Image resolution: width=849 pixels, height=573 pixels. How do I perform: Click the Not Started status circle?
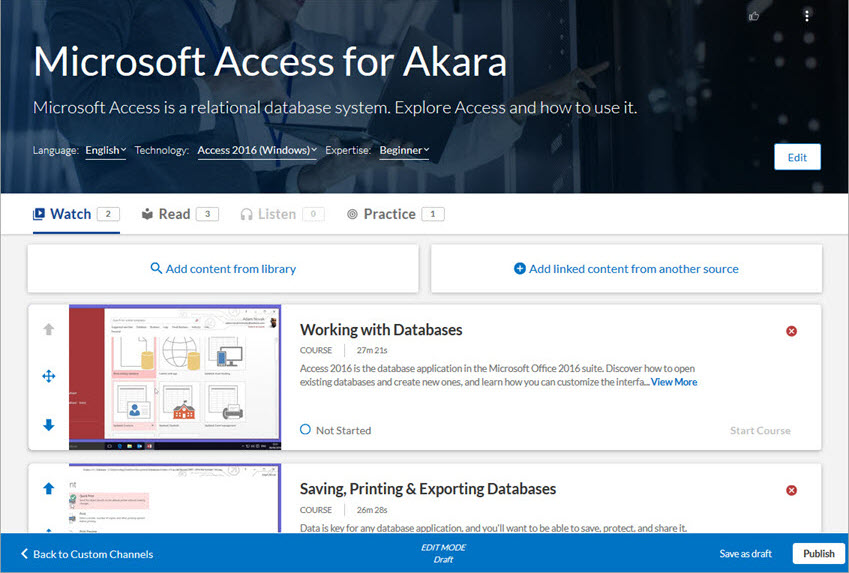tap(305, 430)
